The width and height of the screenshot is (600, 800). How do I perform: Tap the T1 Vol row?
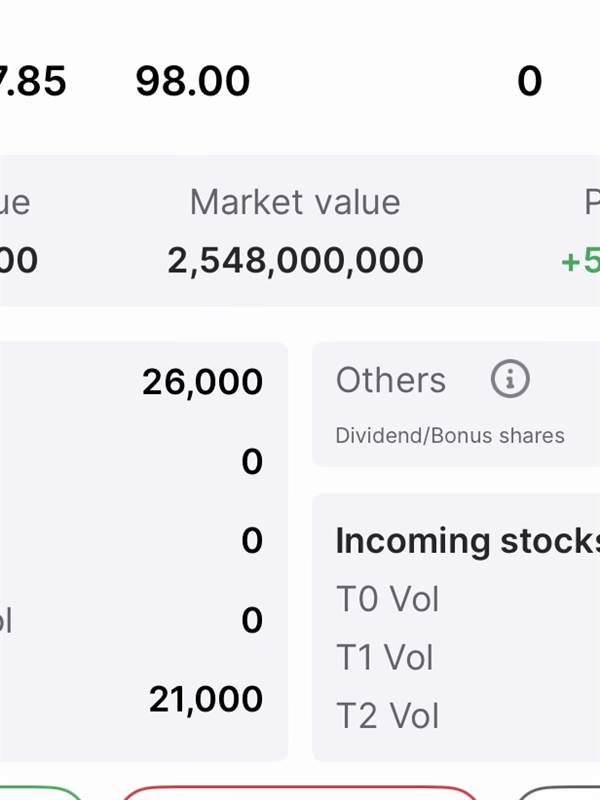coord(385,657)
